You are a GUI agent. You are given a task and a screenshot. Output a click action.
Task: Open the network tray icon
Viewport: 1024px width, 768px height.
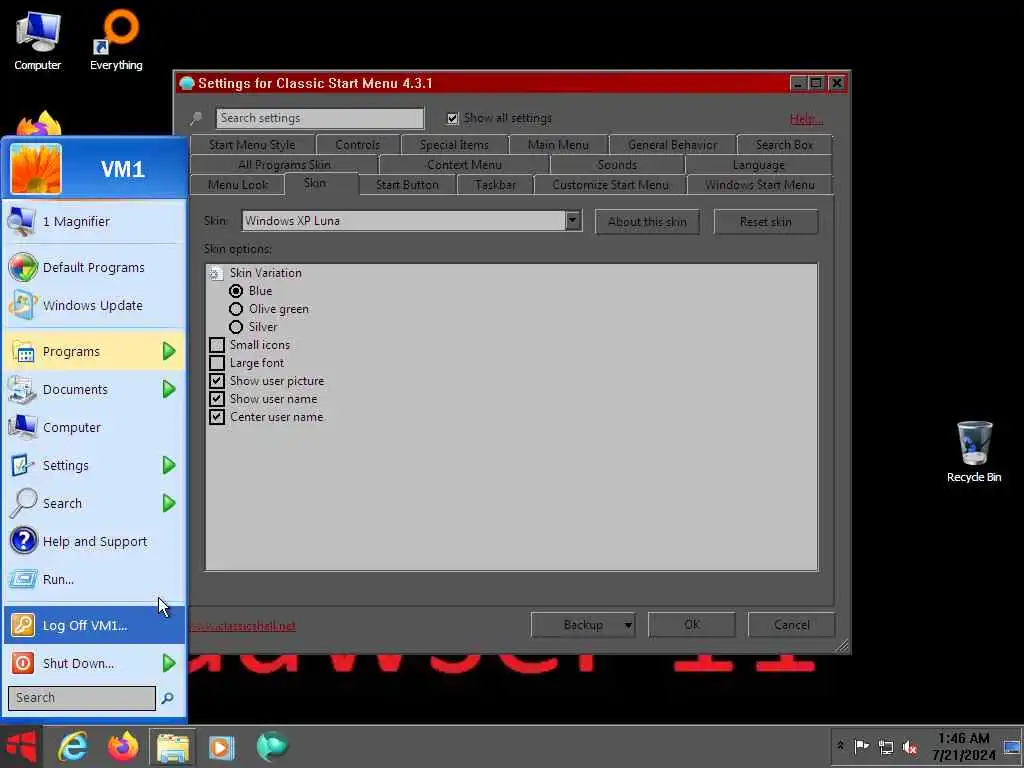point(886,746)
